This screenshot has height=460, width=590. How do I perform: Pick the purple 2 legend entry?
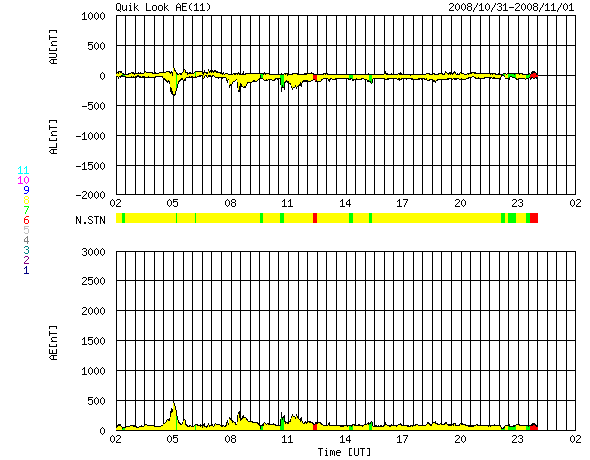coord(26,260)
